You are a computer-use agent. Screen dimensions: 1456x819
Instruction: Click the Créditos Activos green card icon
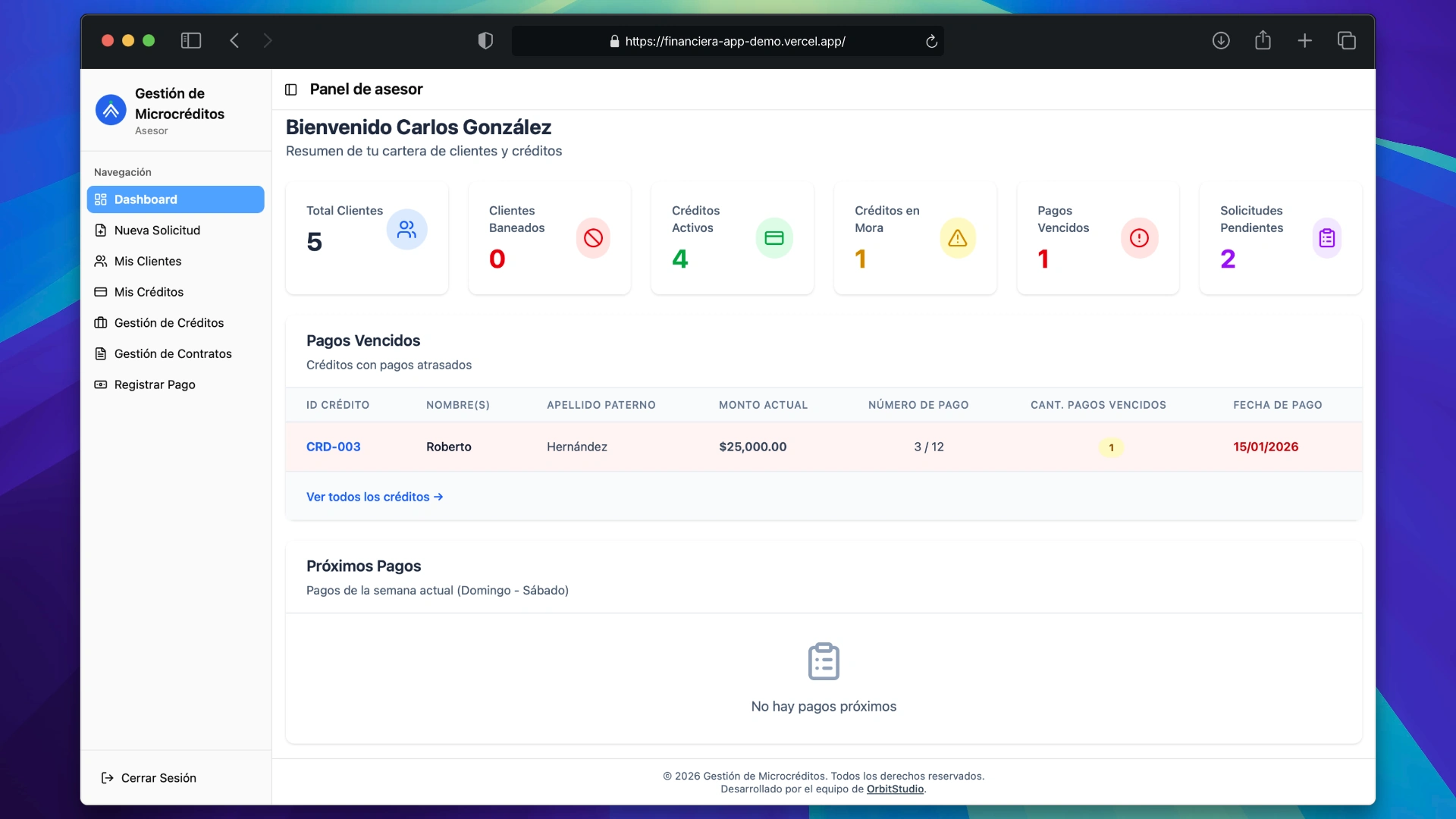(x=773, y=238)
